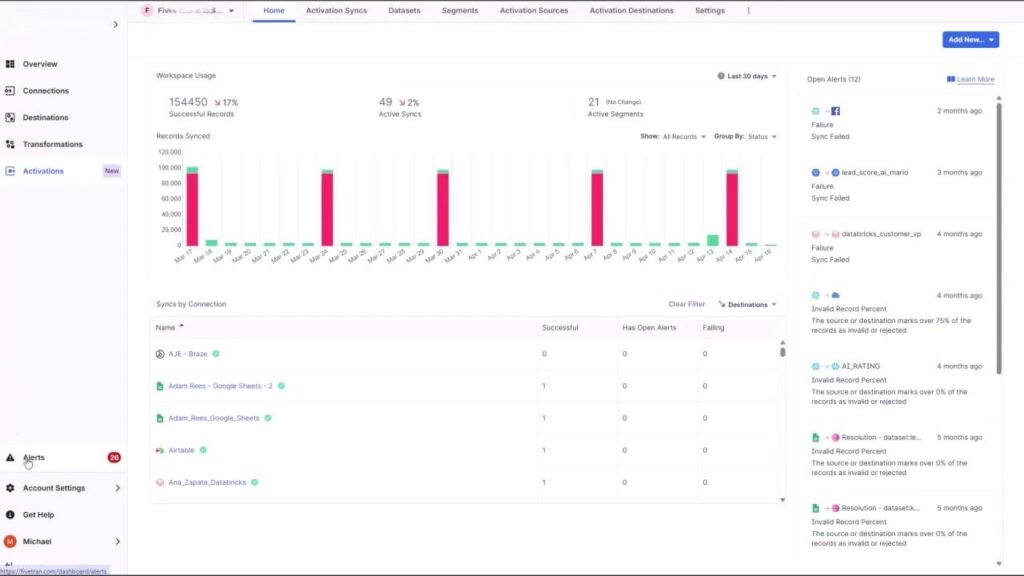The image size is (1024, 576).
Task: Switch to the Datasets tab
Action: point(404,10)
